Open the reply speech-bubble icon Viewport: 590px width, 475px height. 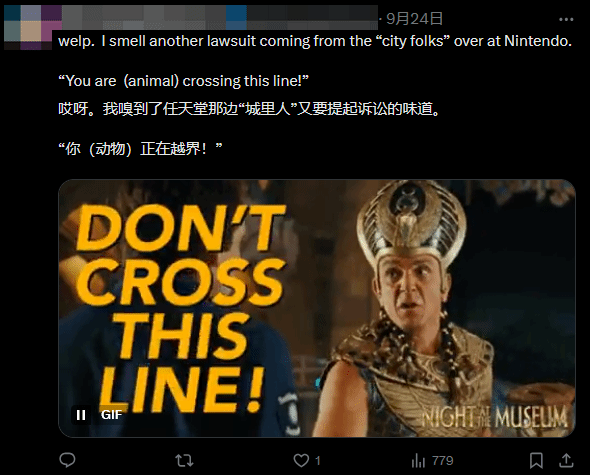coord(67,460)
